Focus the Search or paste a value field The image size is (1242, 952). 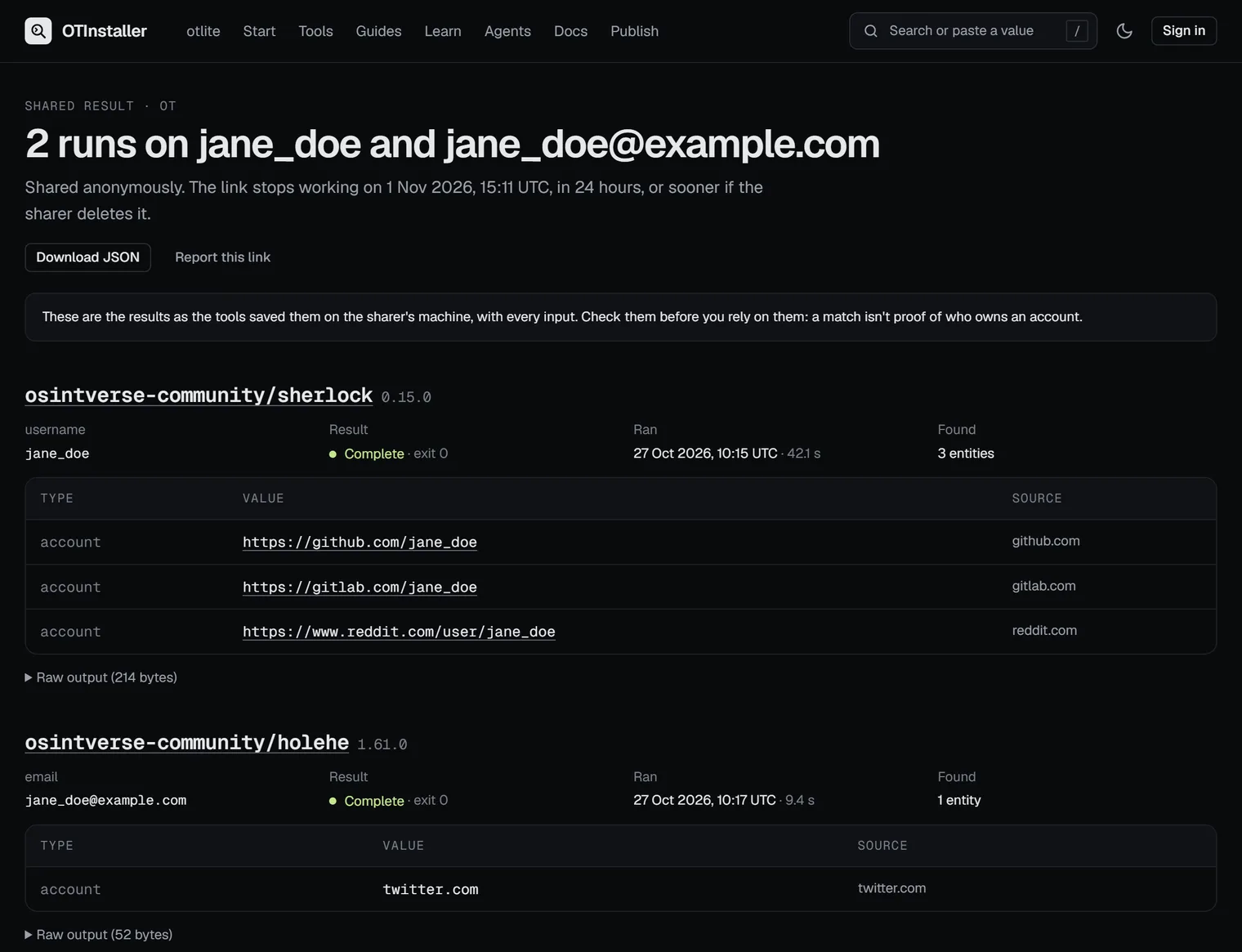[x=973, y=31]
